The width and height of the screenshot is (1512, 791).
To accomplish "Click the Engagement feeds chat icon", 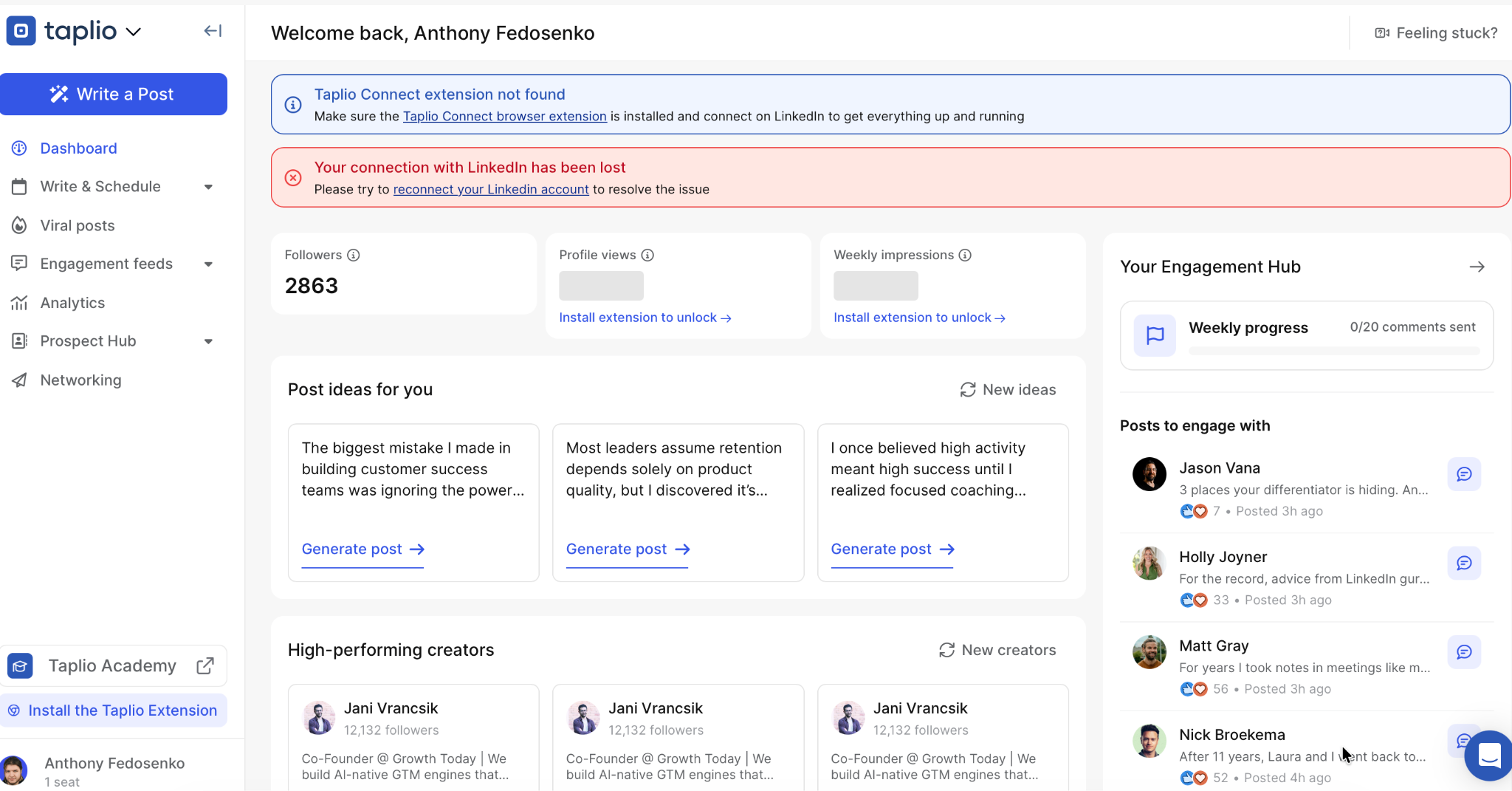I will [19, 264].
